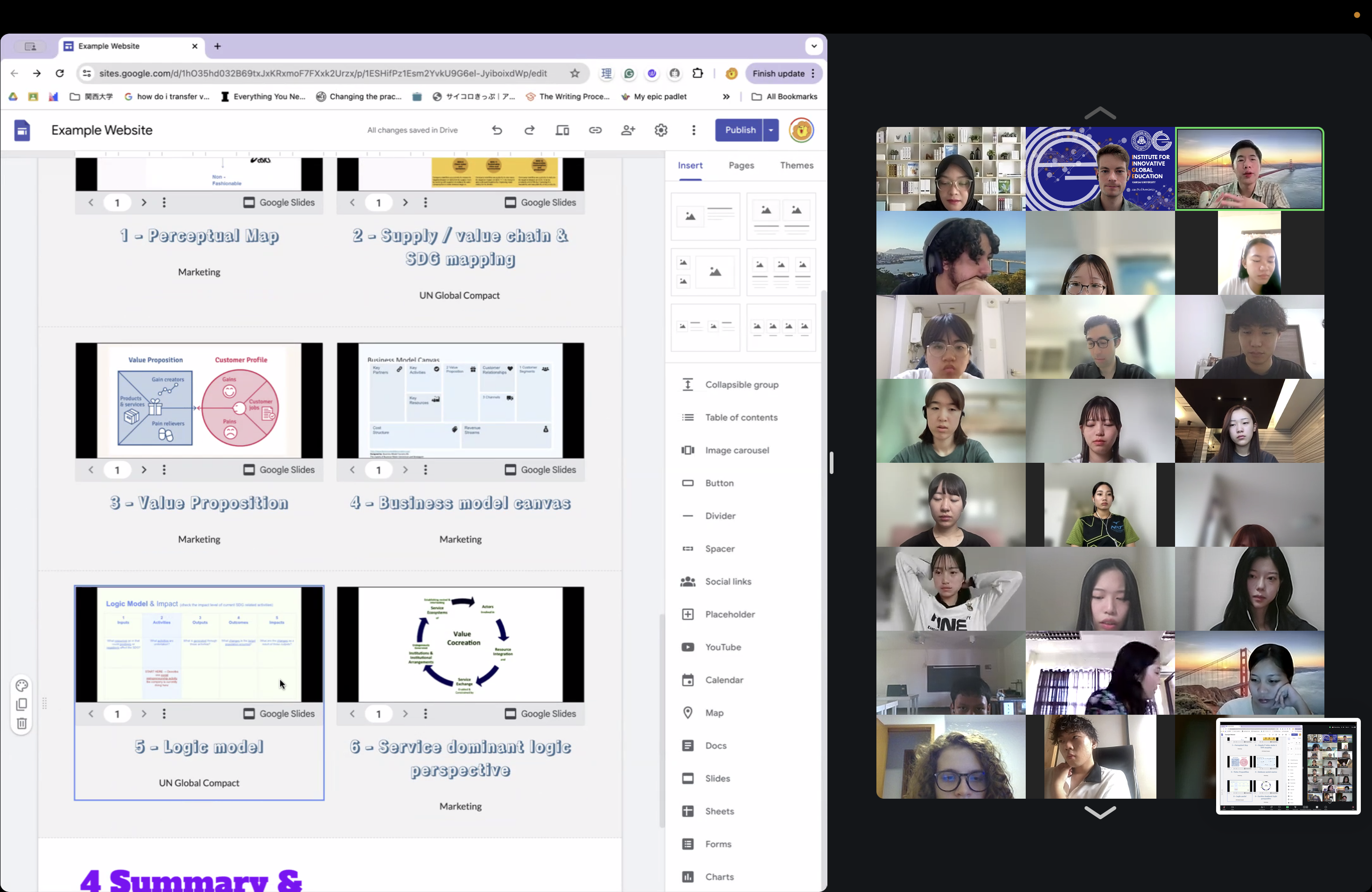Go to the previous page of meeting participants
The width and height of the screenshot is (1372, 892).
point(1100,113)
